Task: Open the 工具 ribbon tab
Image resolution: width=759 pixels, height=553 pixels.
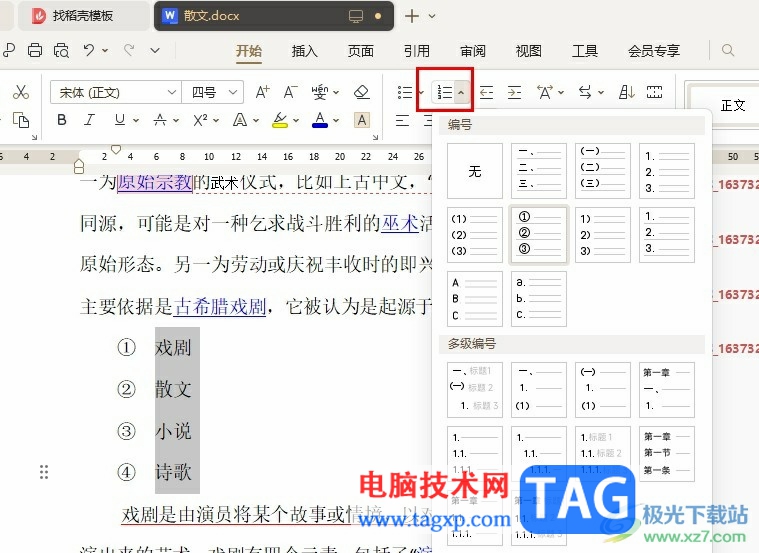Action: 585,50
